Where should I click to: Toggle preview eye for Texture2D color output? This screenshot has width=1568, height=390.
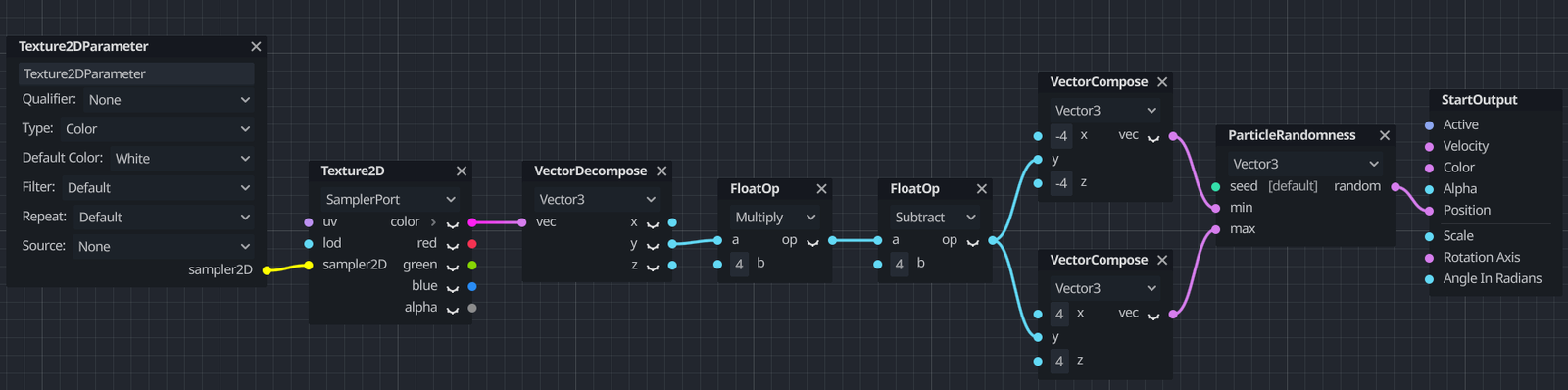coord(453,224)
